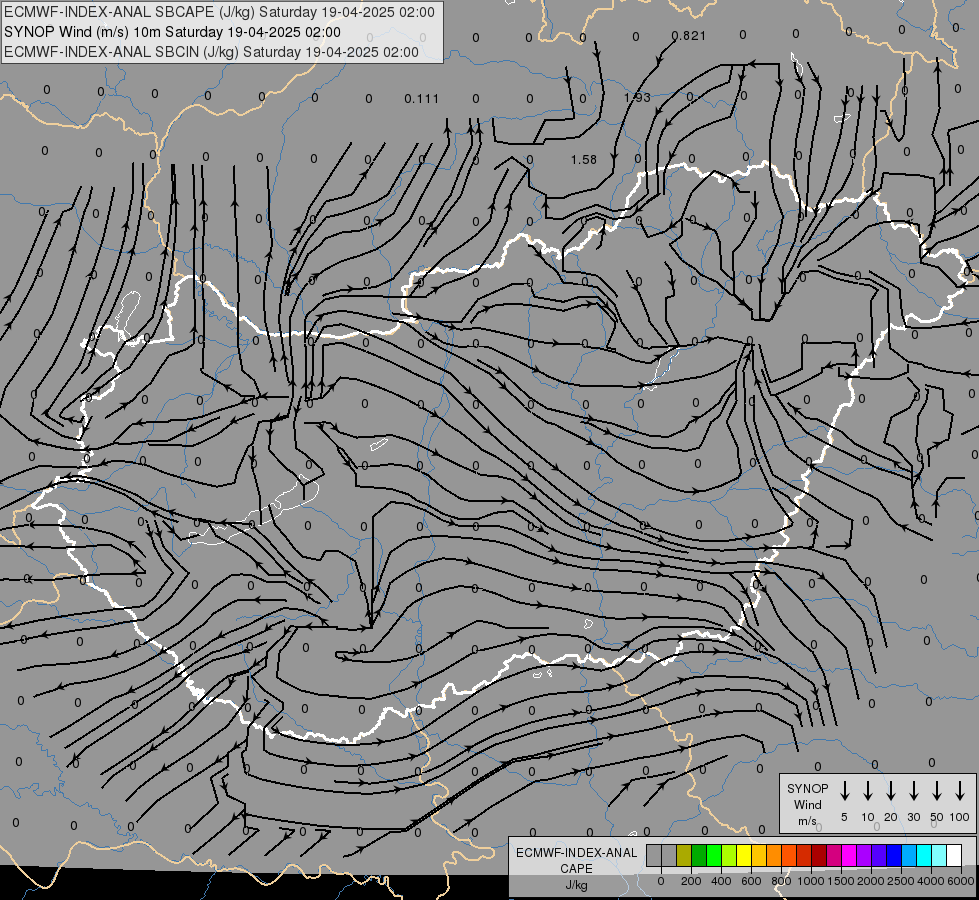Select the 600 tick label on CAPE scale

click(751, 881)
